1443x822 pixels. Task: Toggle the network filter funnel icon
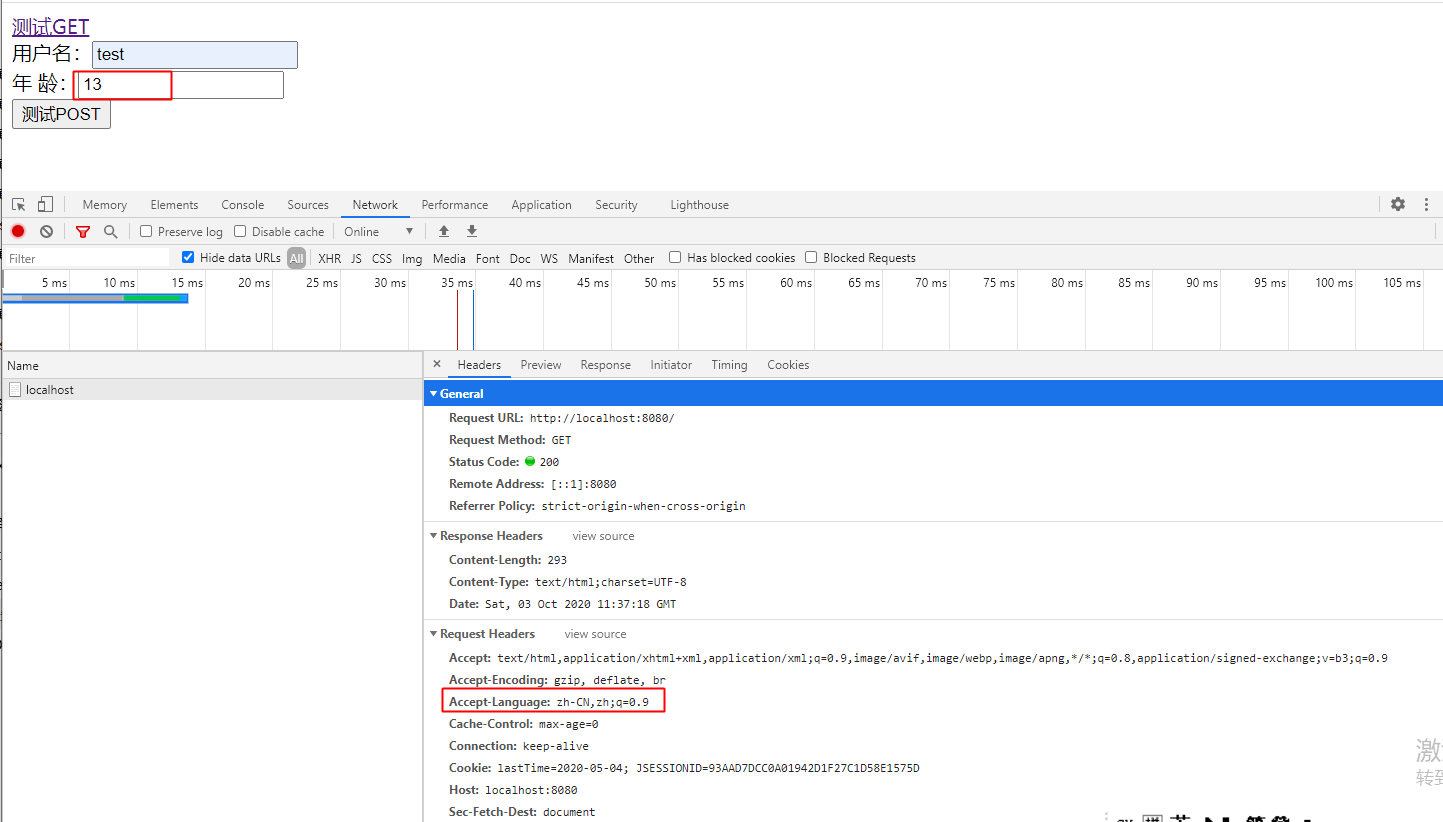point(83,231)
